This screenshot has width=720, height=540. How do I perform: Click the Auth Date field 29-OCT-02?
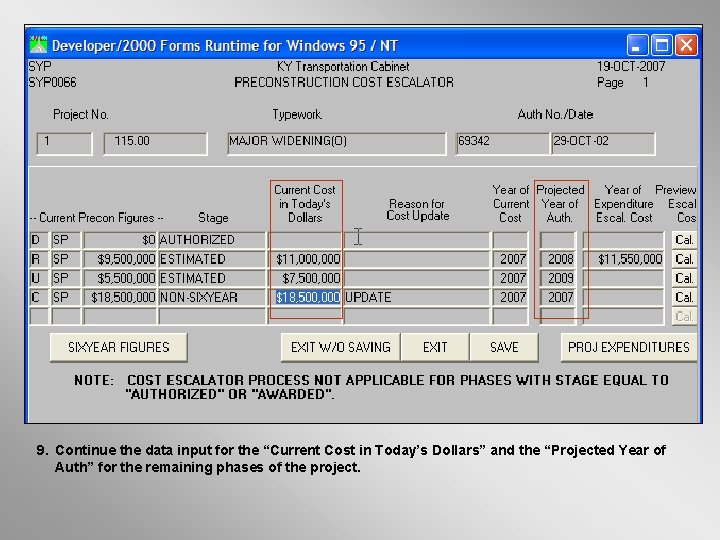[x=603, y=143]
